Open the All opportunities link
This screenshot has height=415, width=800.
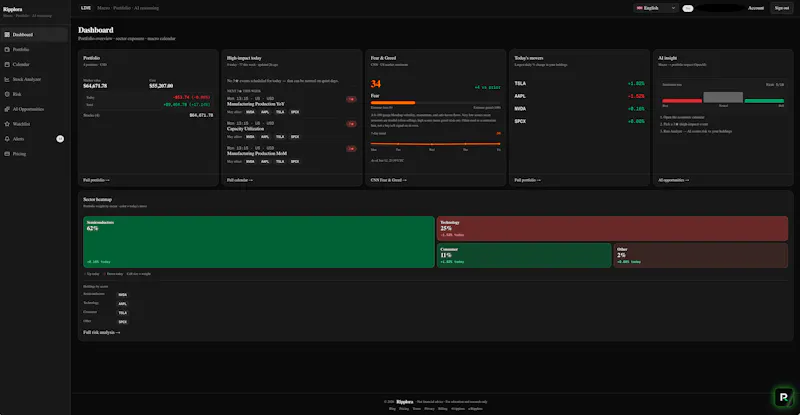[x=673, y=180]
